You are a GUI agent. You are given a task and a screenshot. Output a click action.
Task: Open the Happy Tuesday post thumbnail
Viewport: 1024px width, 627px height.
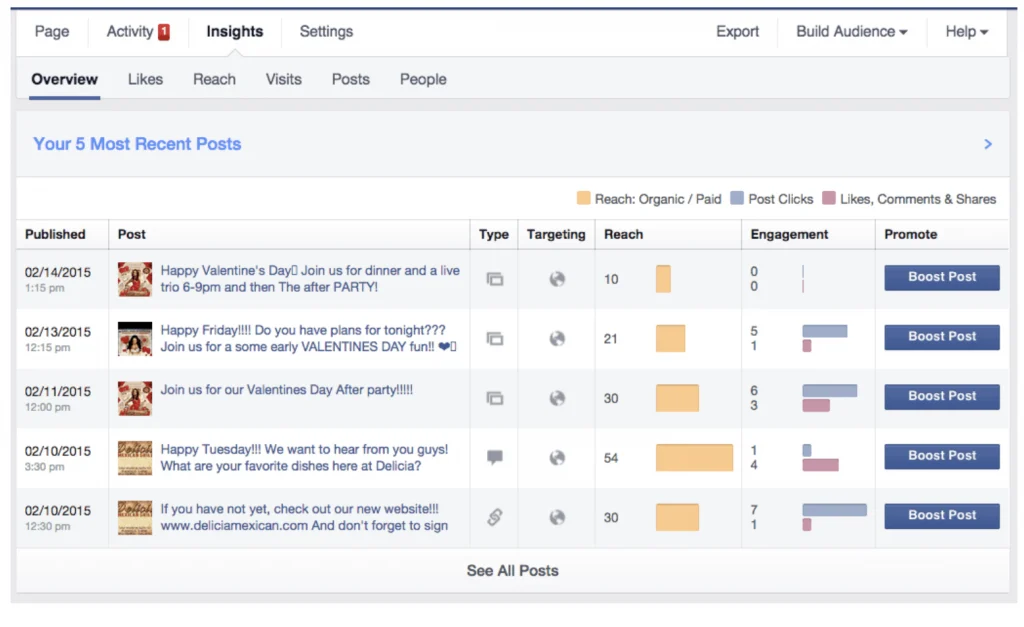tap(135, 458)
